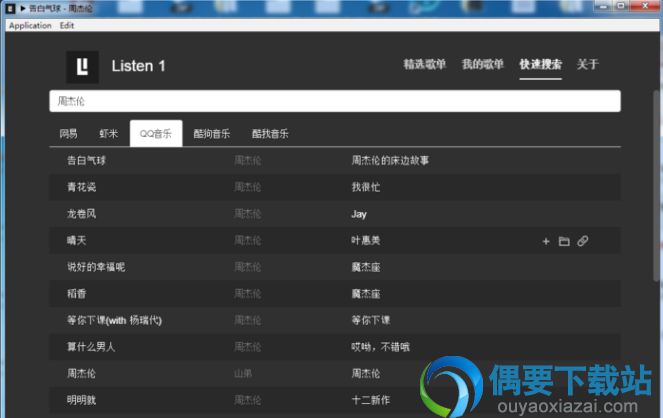The image size is (663, 418).
Task: Open artist 周杰伦 in the 告白气球 row
Action: tap(248, 161)
